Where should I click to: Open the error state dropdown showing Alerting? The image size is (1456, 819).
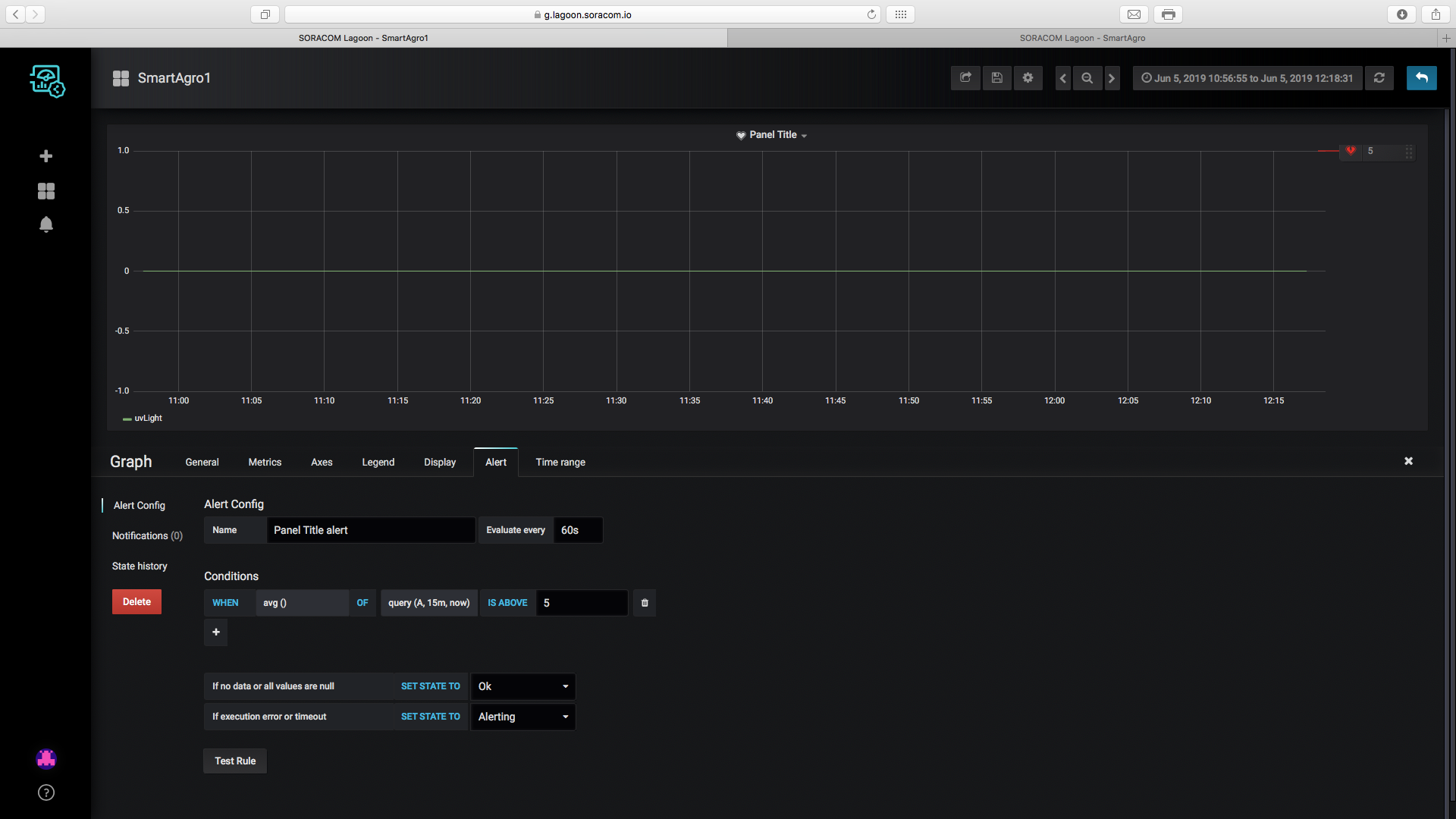[x=522, y=717]
